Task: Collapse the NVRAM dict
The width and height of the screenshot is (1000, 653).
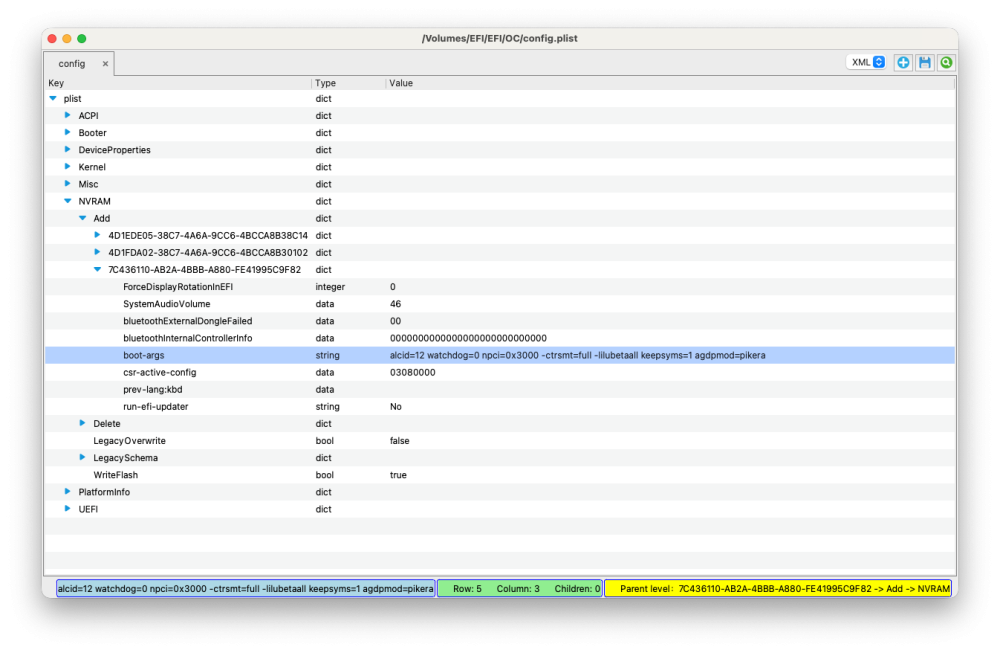Action: pos(68,201)
